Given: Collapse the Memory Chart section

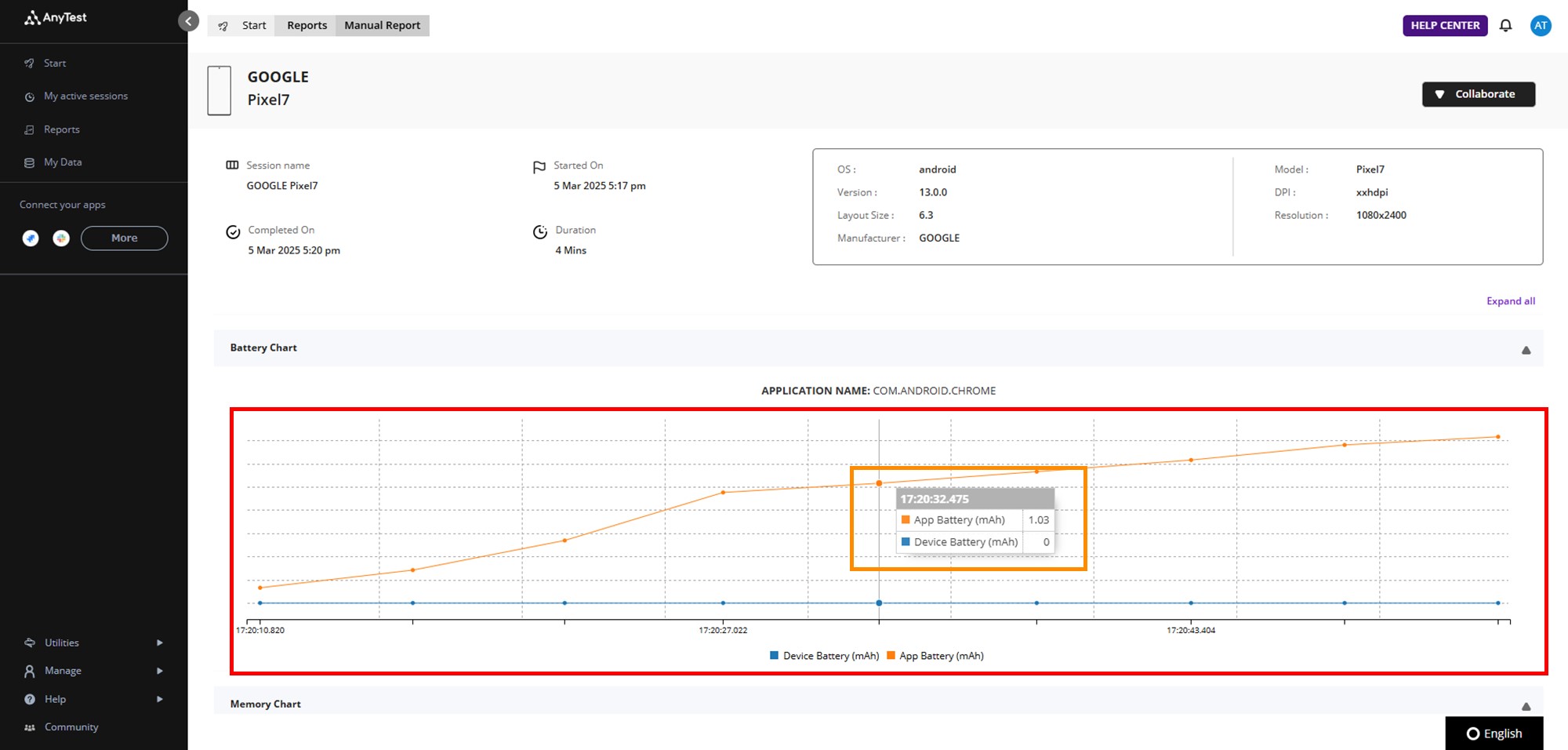Looking at the screenshot, I should [1526, 706].
